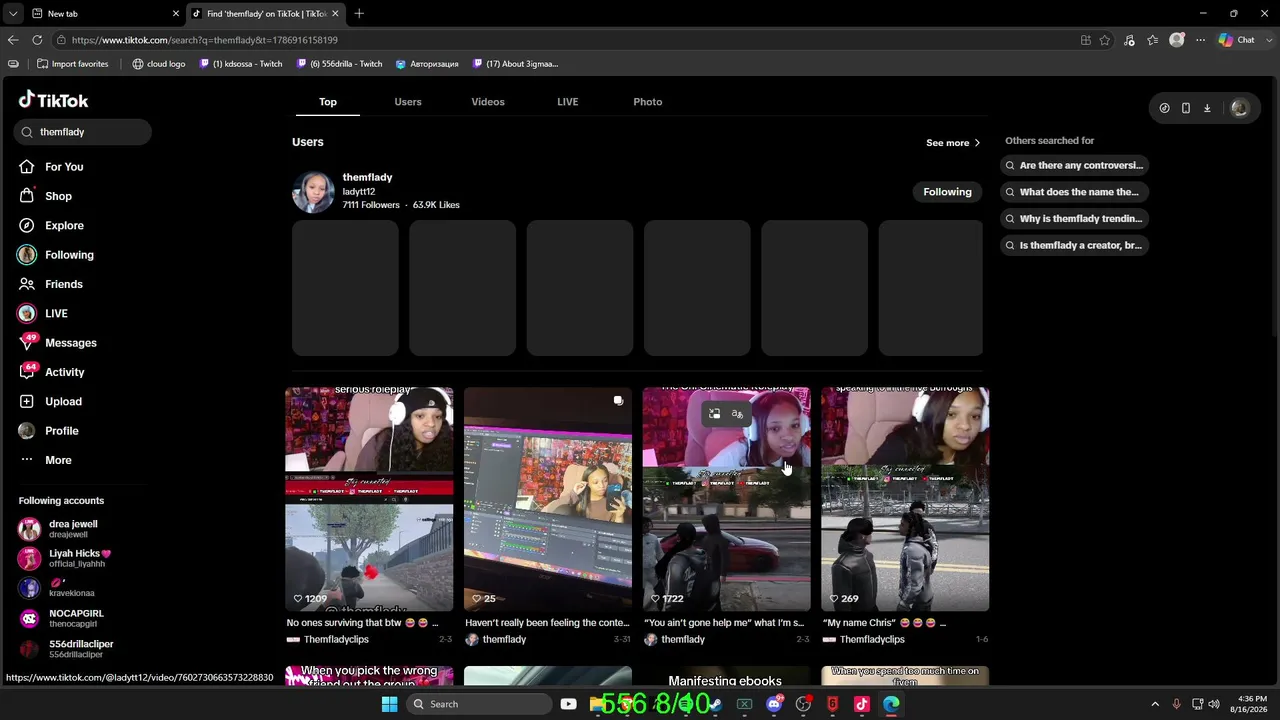1280x720 pixels.
Task: Switch to the Users search tab
Action: tap(408, 102)
